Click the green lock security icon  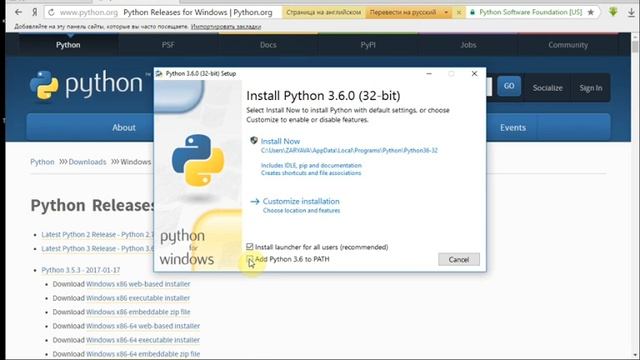coord(473,12)
